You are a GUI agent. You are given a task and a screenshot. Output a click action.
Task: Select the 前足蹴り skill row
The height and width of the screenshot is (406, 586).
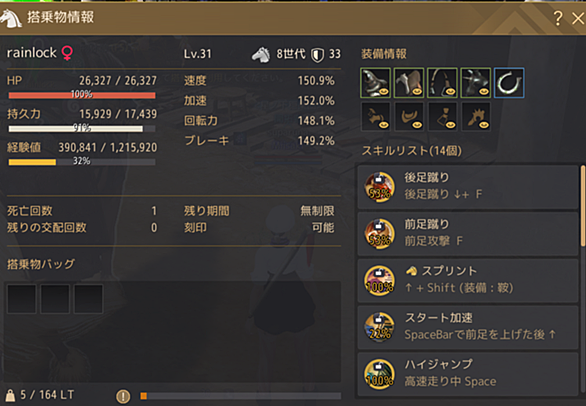pos(468,234)
